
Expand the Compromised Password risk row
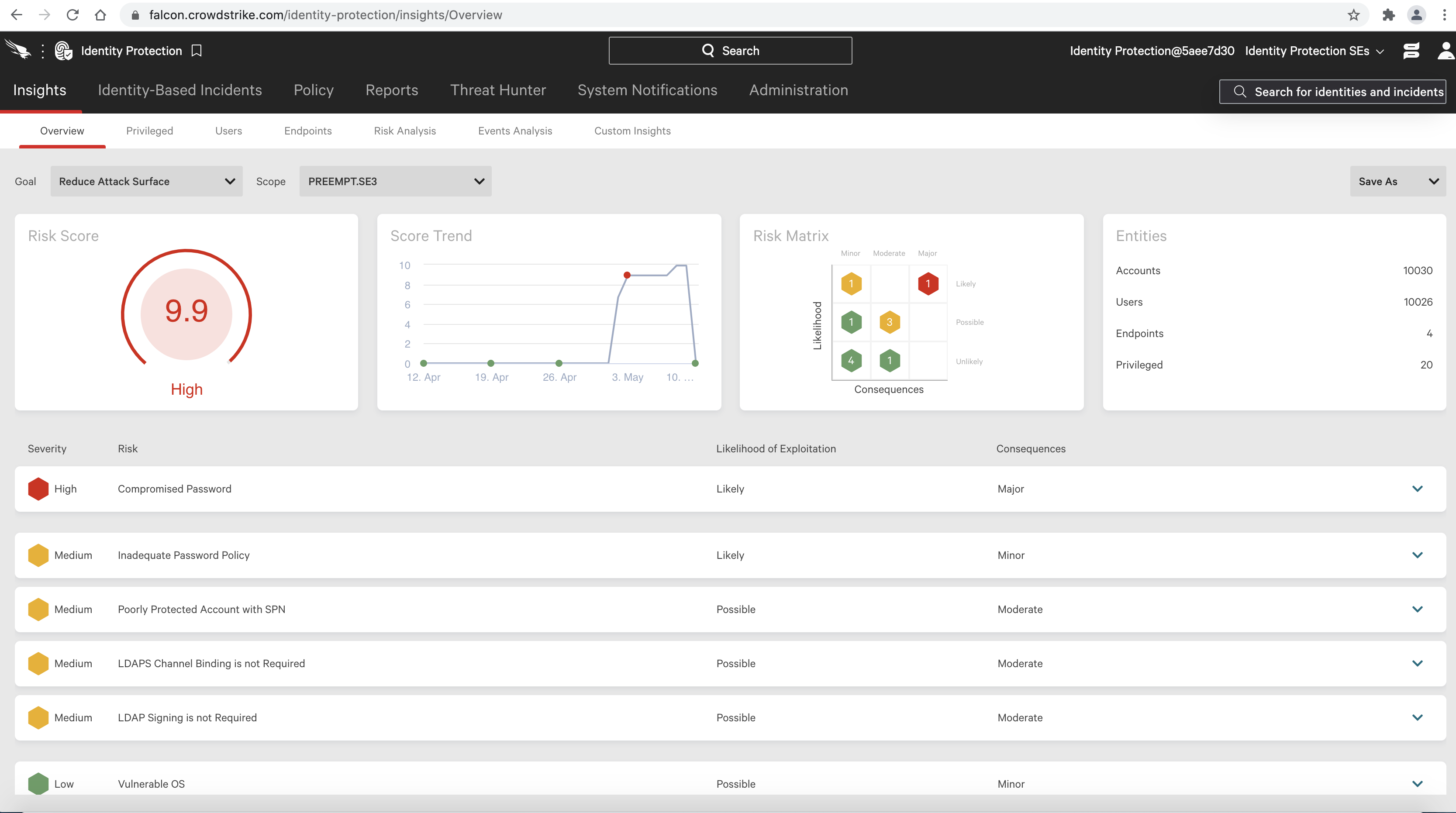coord(1417,489)
